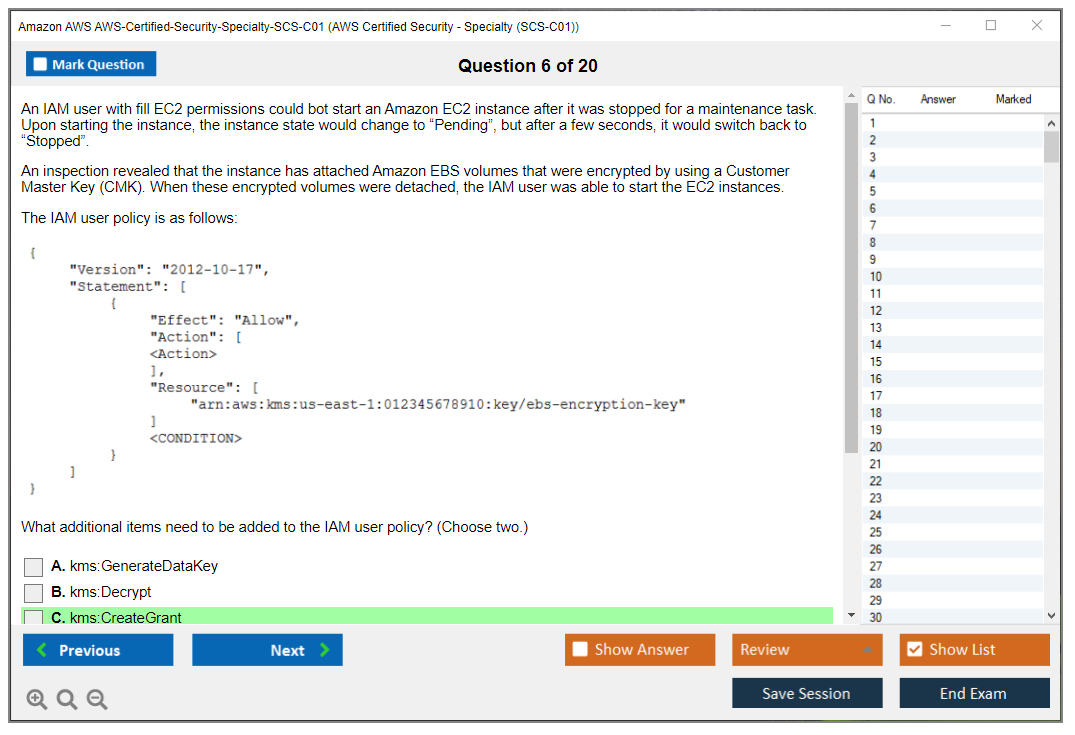This screenshot has height=735, width=1075.
Task: Select answer B kms:Decrypt checkbox
Action: tap(34, 593)
